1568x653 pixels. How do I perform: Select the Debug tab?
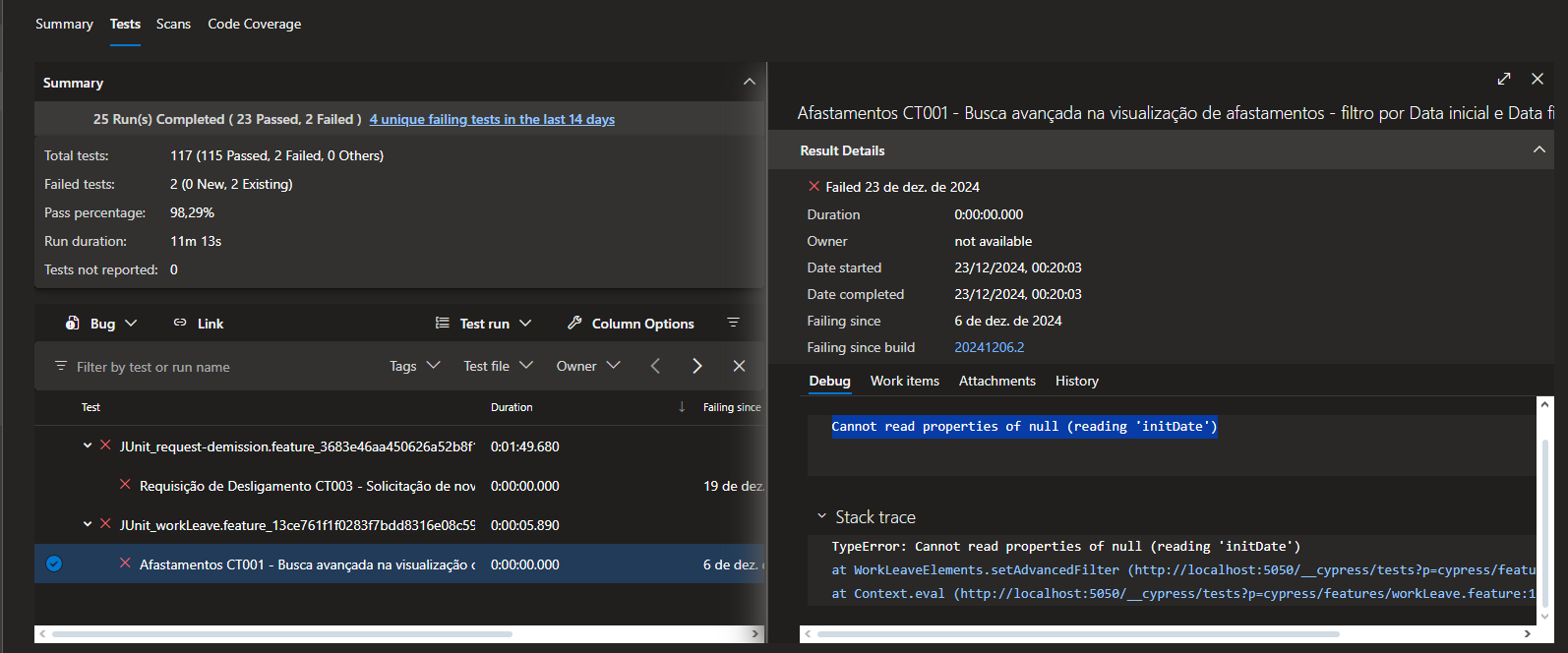829,381
